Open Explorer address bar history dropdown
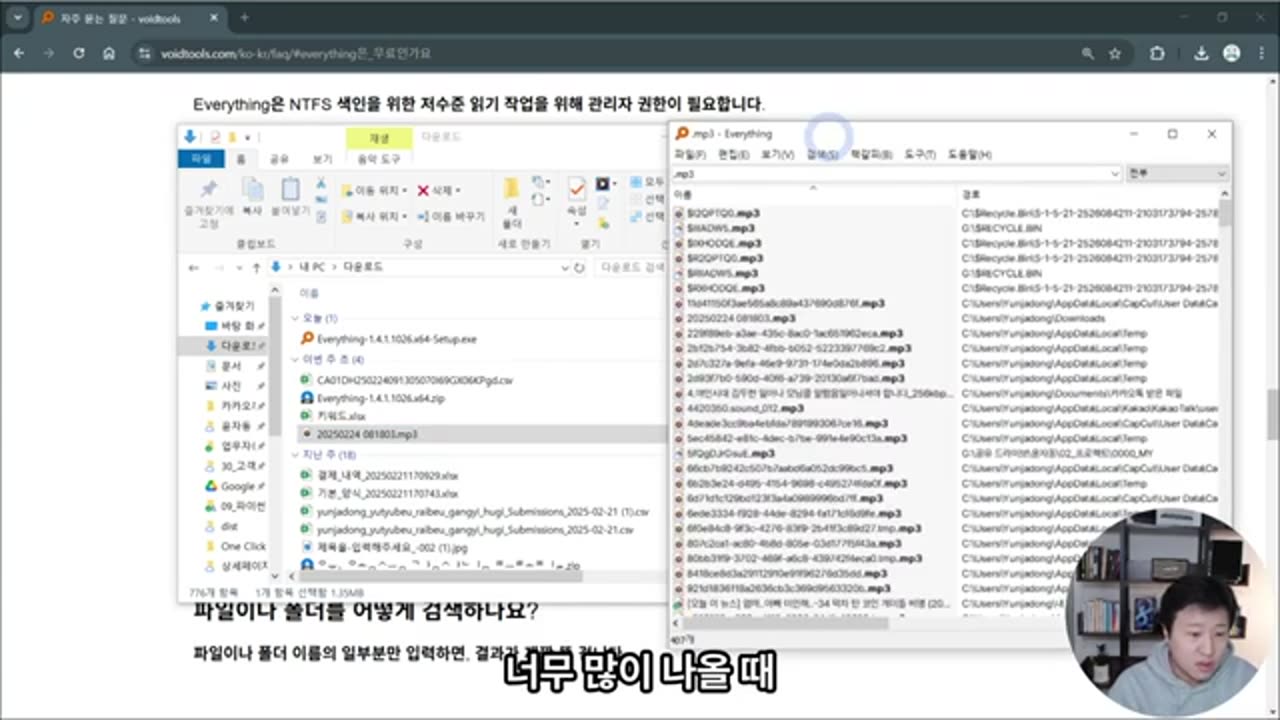 [565, 267]
